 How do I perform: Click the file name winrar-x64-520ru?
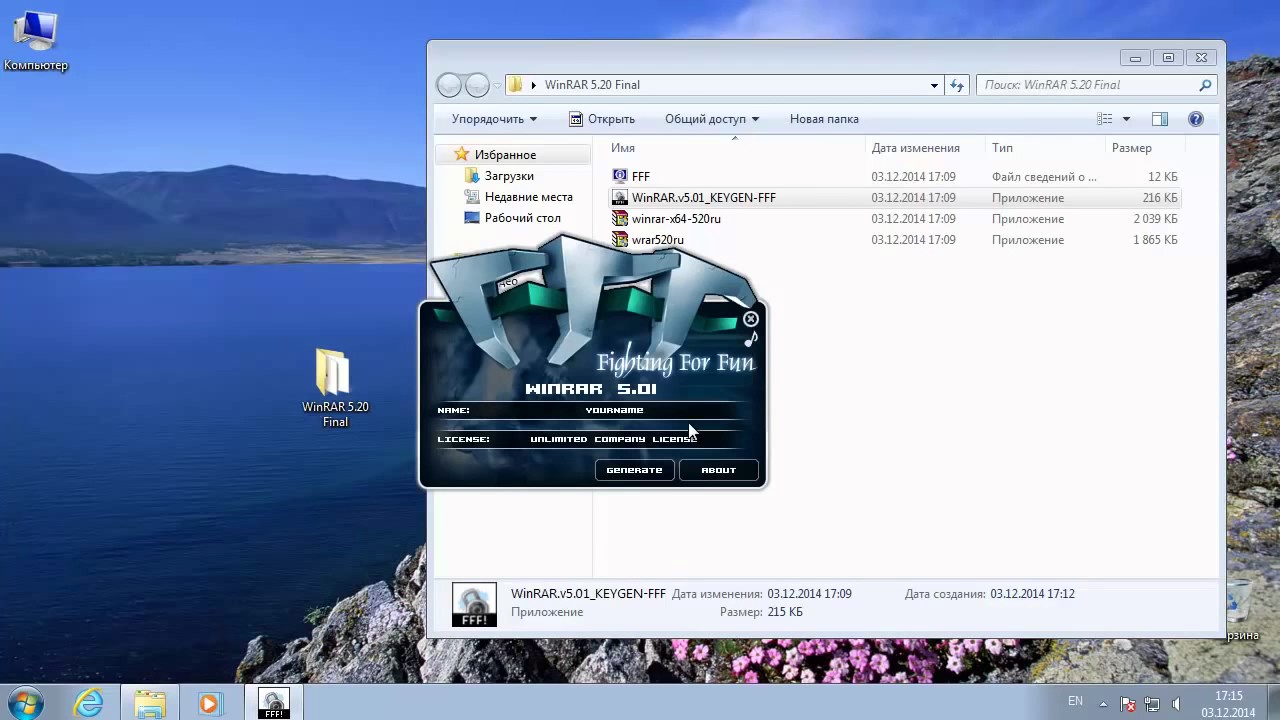coord(676,219)
